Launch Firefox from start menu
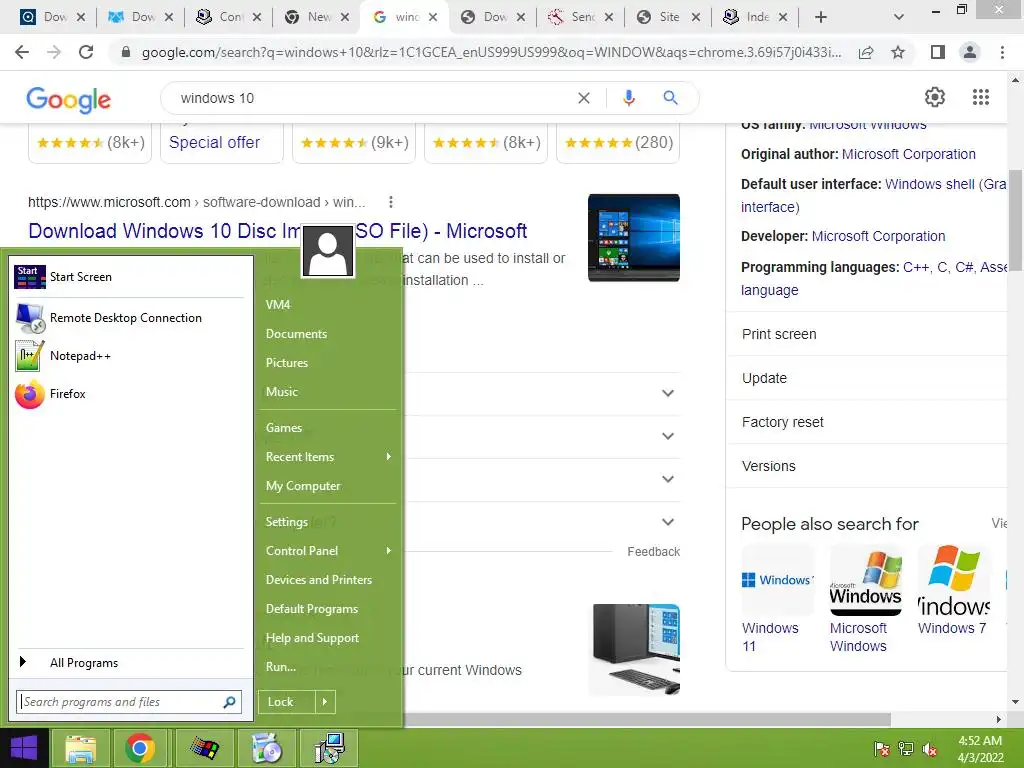 (x=129, y=394)
